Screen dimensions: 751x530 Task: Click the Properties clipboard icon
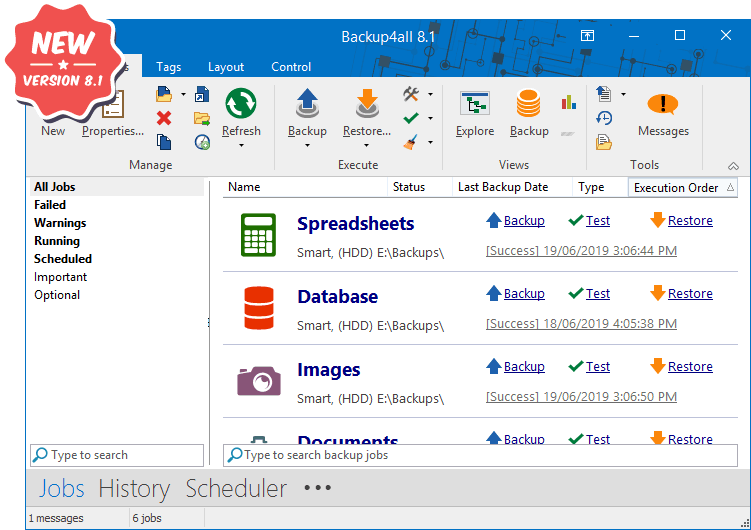click(114, 104)
